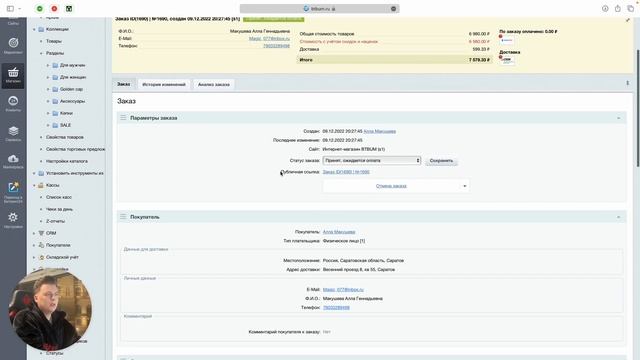Open the Покупатель name link

(x=339, y=232)
